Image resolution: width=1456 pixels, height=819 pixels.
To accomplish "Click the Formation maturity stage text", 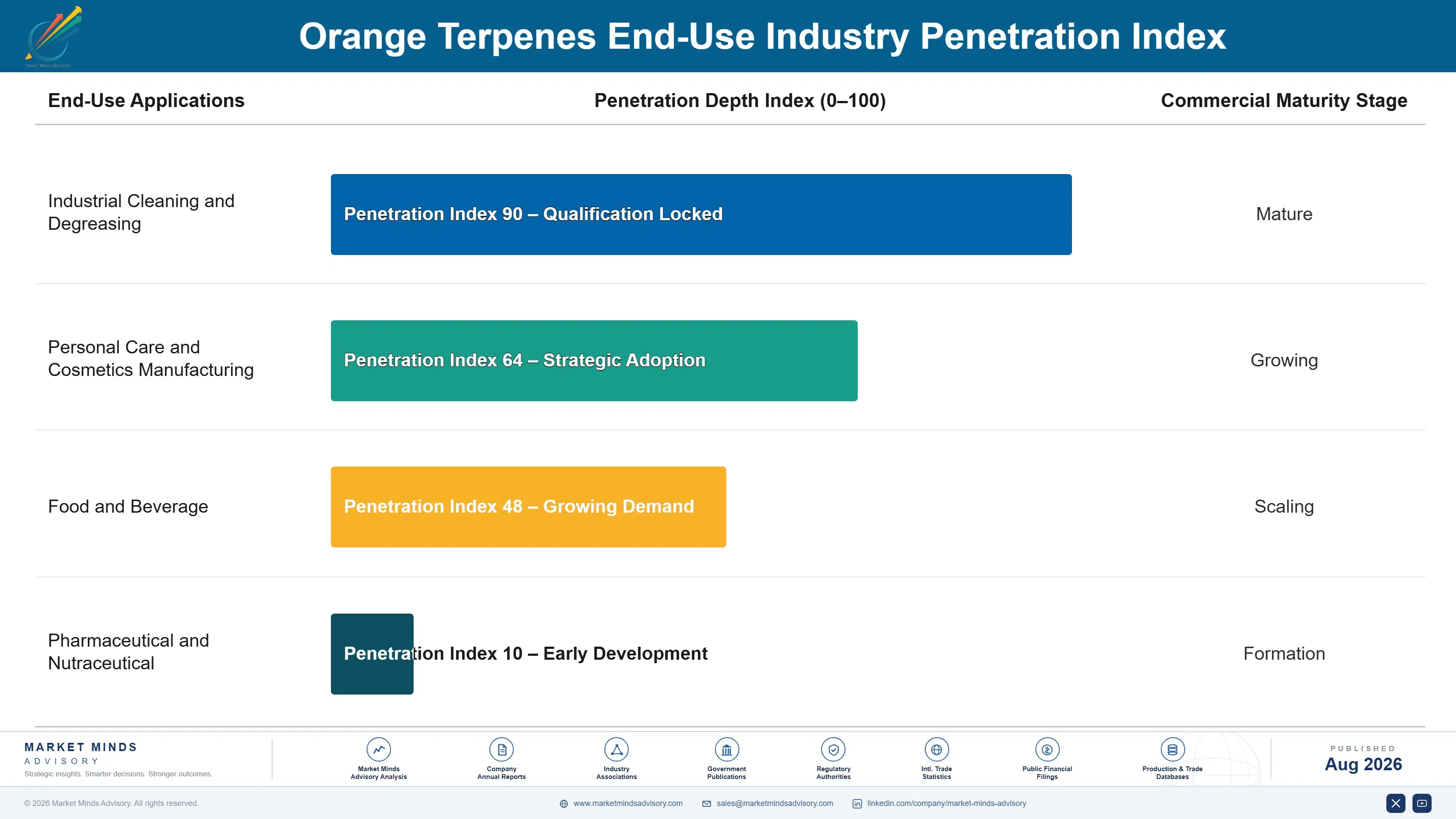I will coord(1284,654).
